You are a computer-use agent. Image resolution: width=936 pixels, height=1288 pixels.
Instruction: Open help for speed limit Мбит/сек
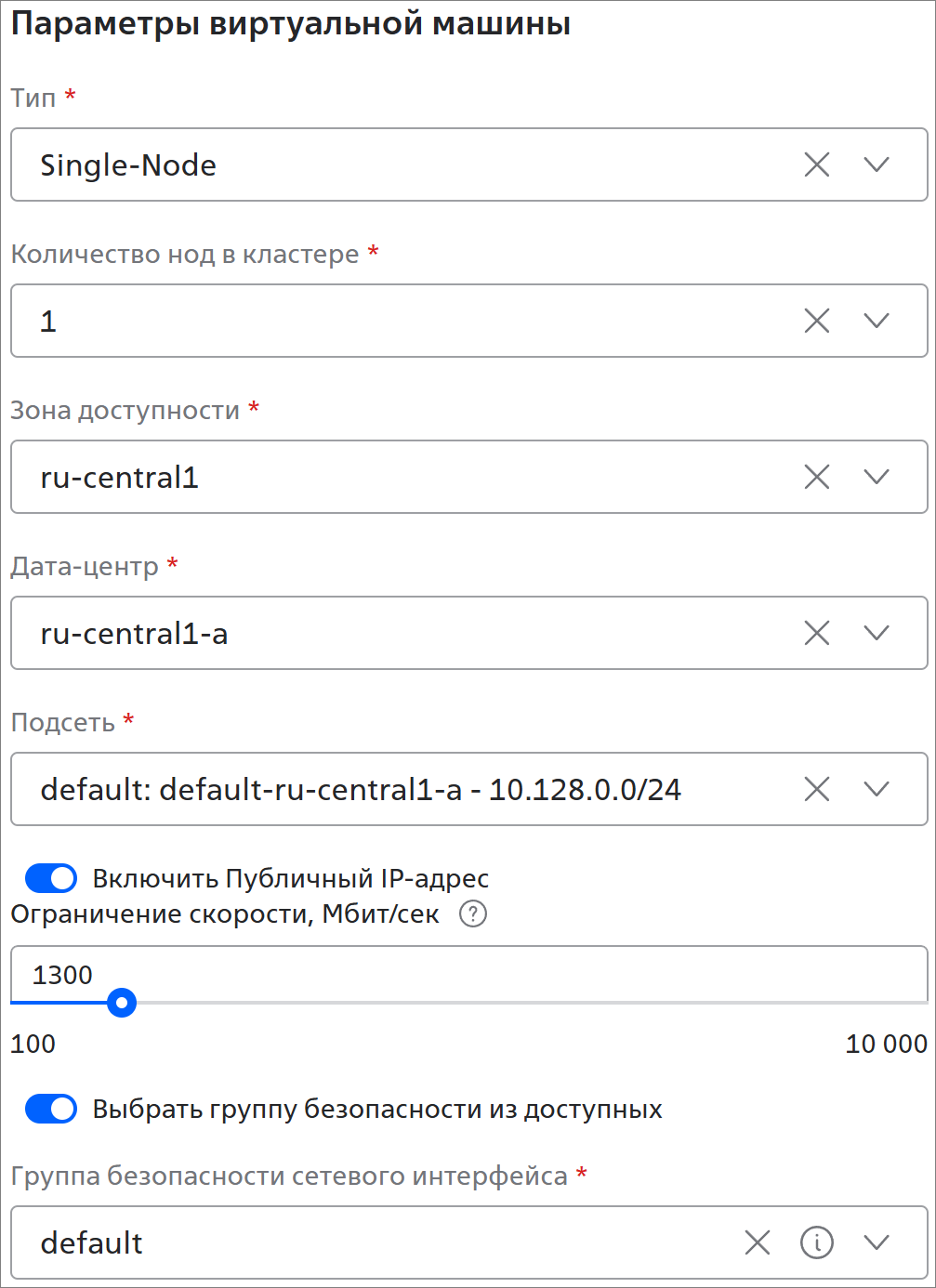pos(473,914)
